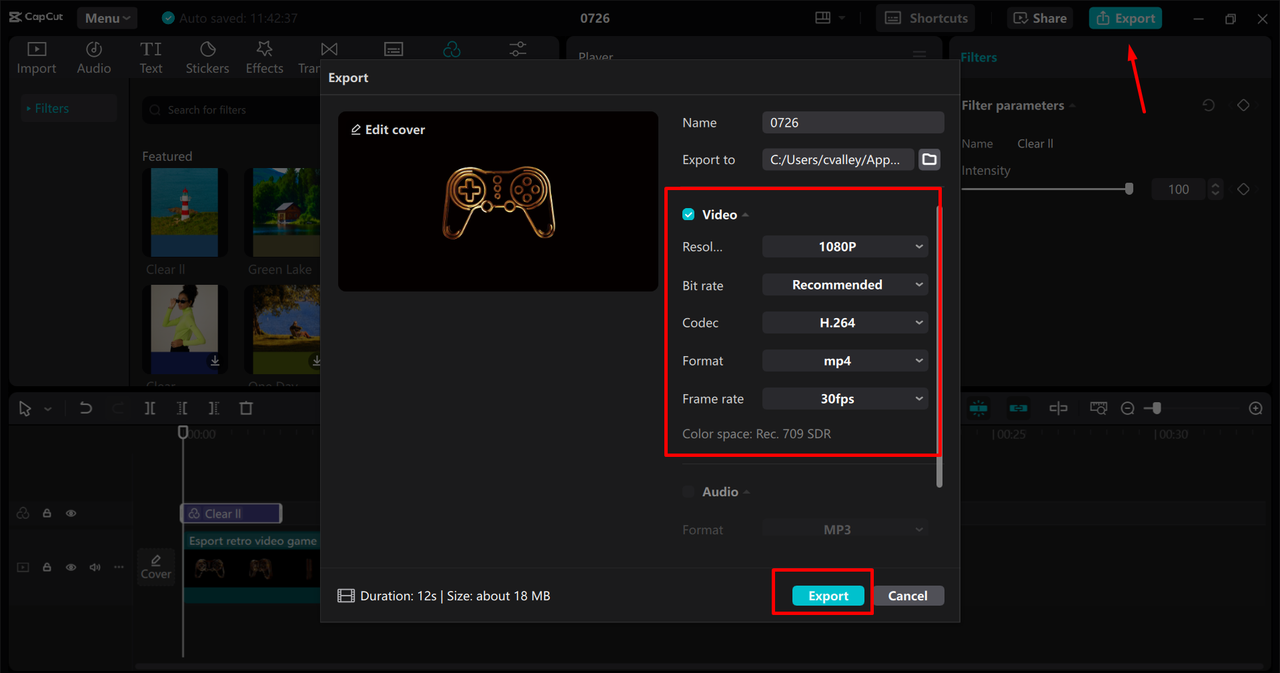Switch to the Text tab
This screenshot has width=1280, height=673.
point(151,58)
